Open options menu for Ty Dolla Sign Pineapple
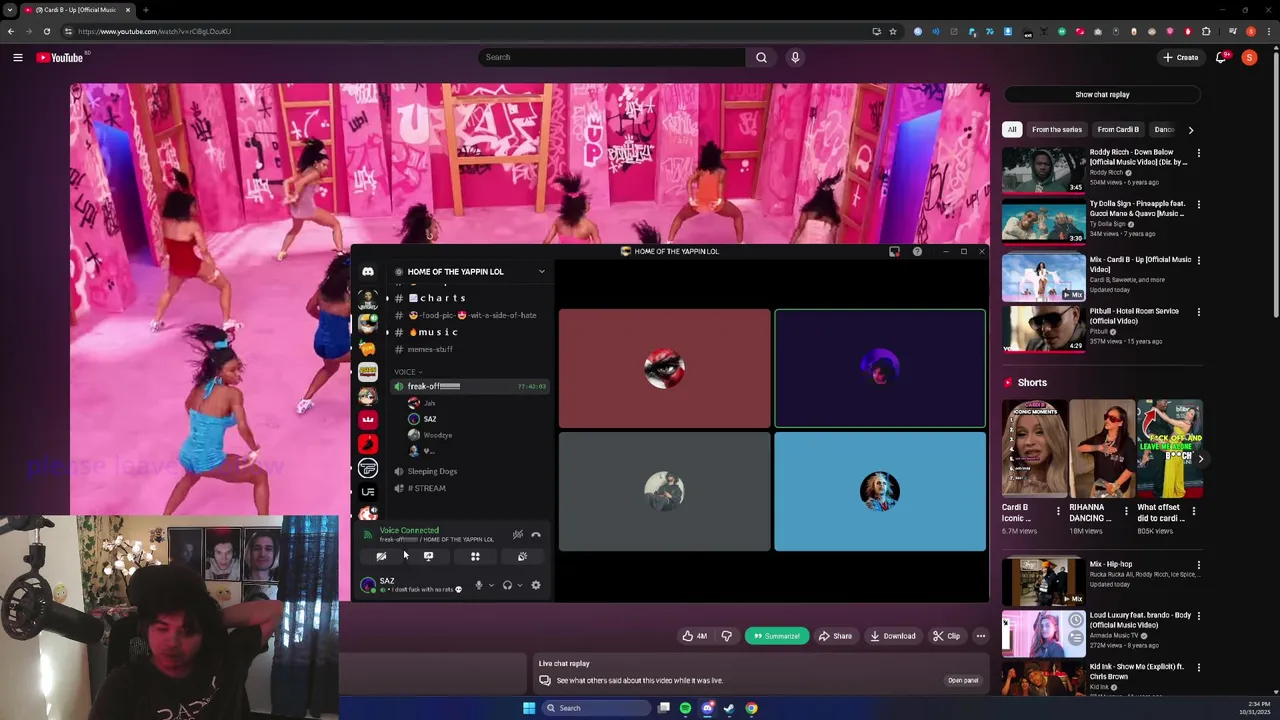This screenshot has height=720, width=1280. (1198, 205)
